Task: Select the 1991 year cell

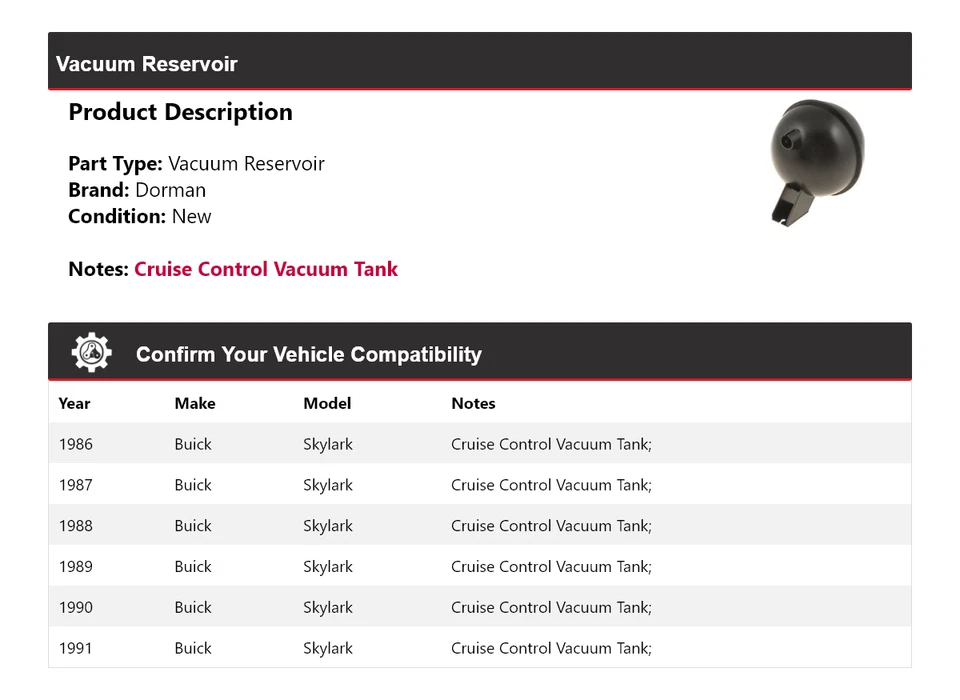Action: click(75, 648)
